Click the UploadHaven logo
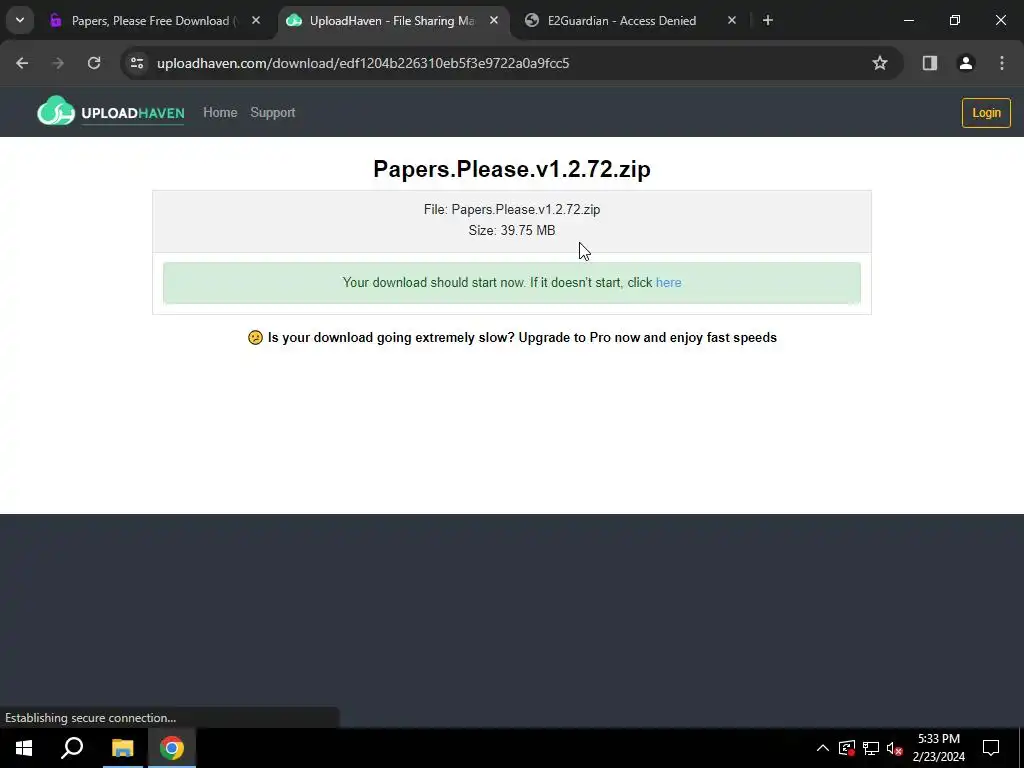The height and width of the screenshot is (768, 1024). click(x=111, y=111)
